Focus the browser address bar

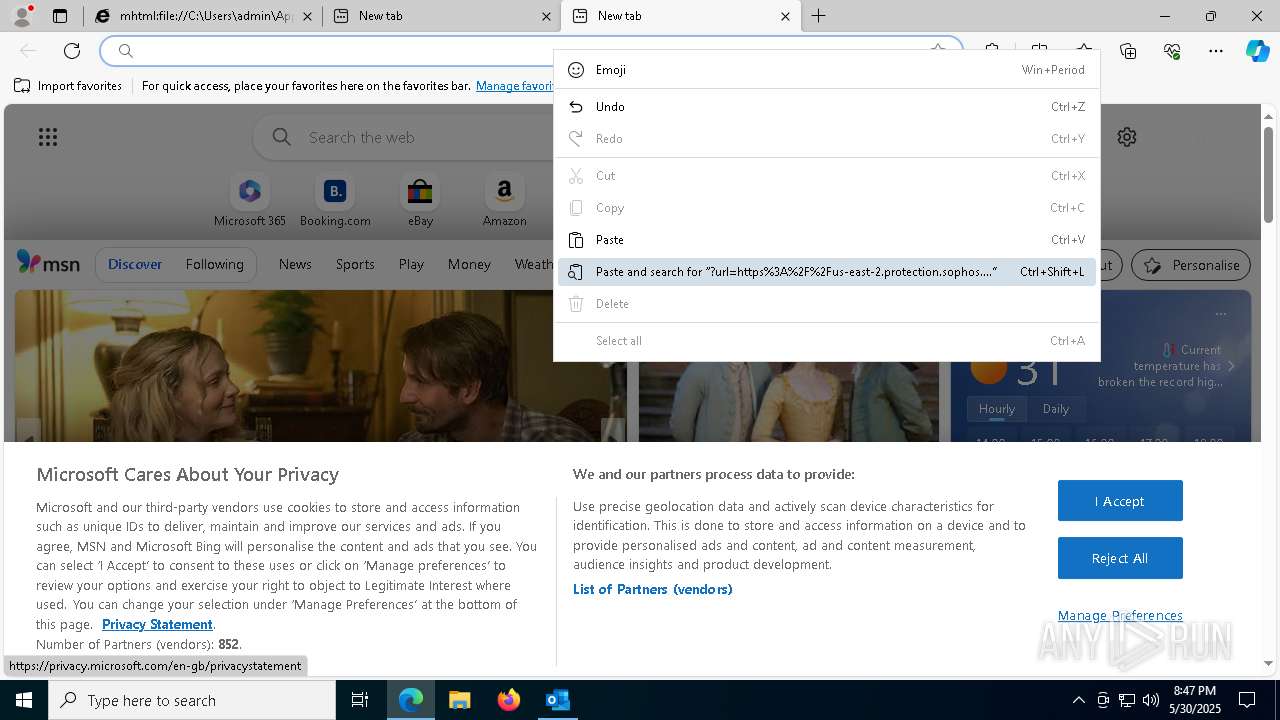coord(530,51)
